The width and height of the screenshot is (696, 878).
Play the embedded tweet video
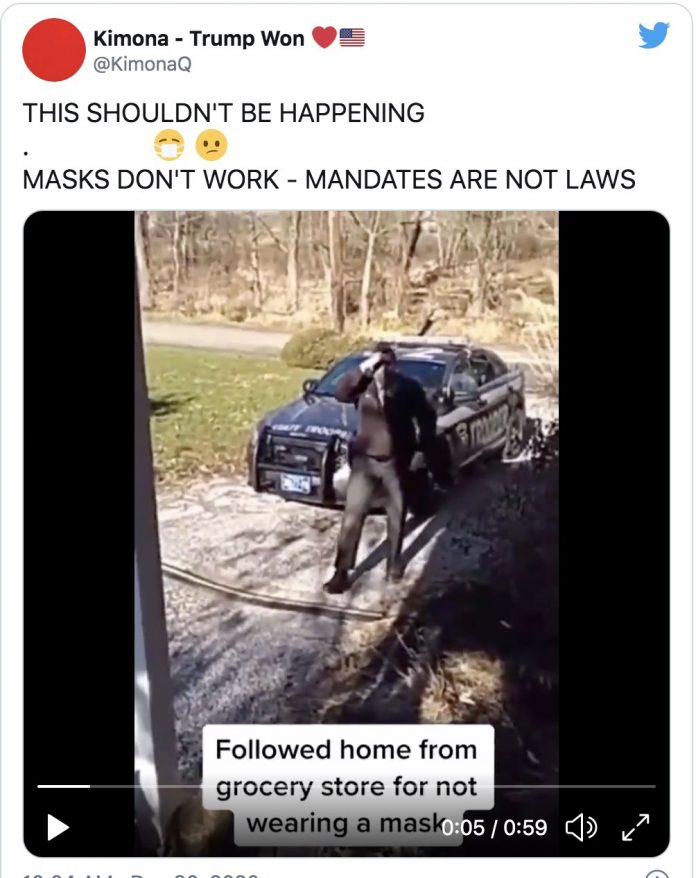coord(58,827)
